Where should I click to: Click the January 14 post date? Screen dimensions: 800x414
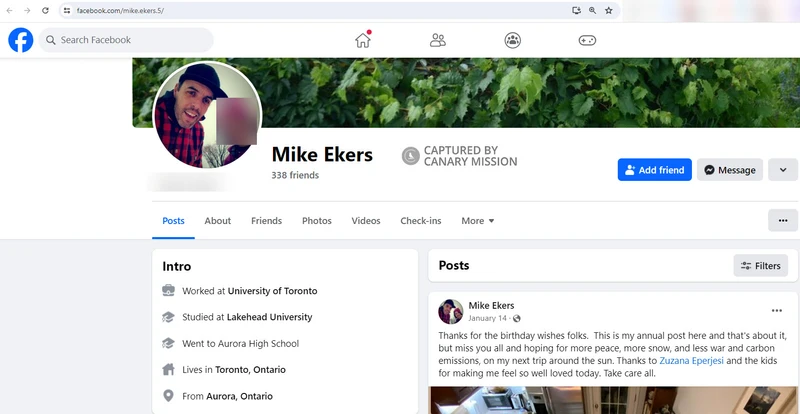click(488, 319)
